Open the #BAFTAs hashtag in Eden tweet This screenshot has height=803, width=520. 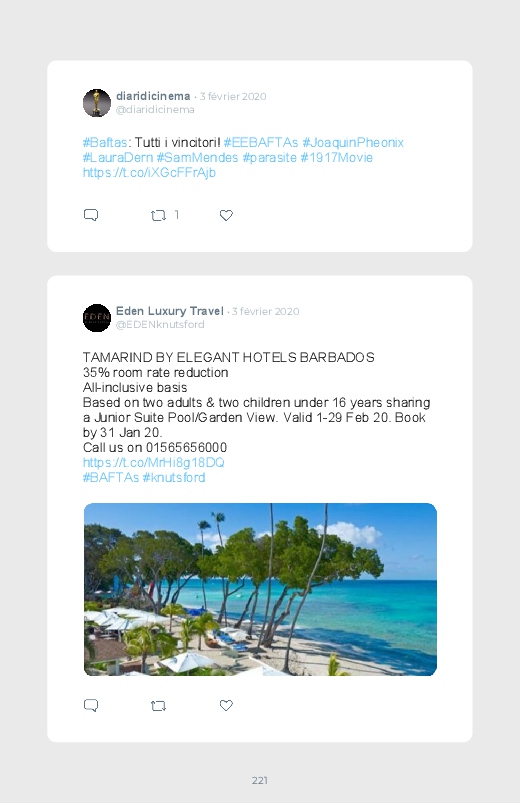click(x=111, y=477)
